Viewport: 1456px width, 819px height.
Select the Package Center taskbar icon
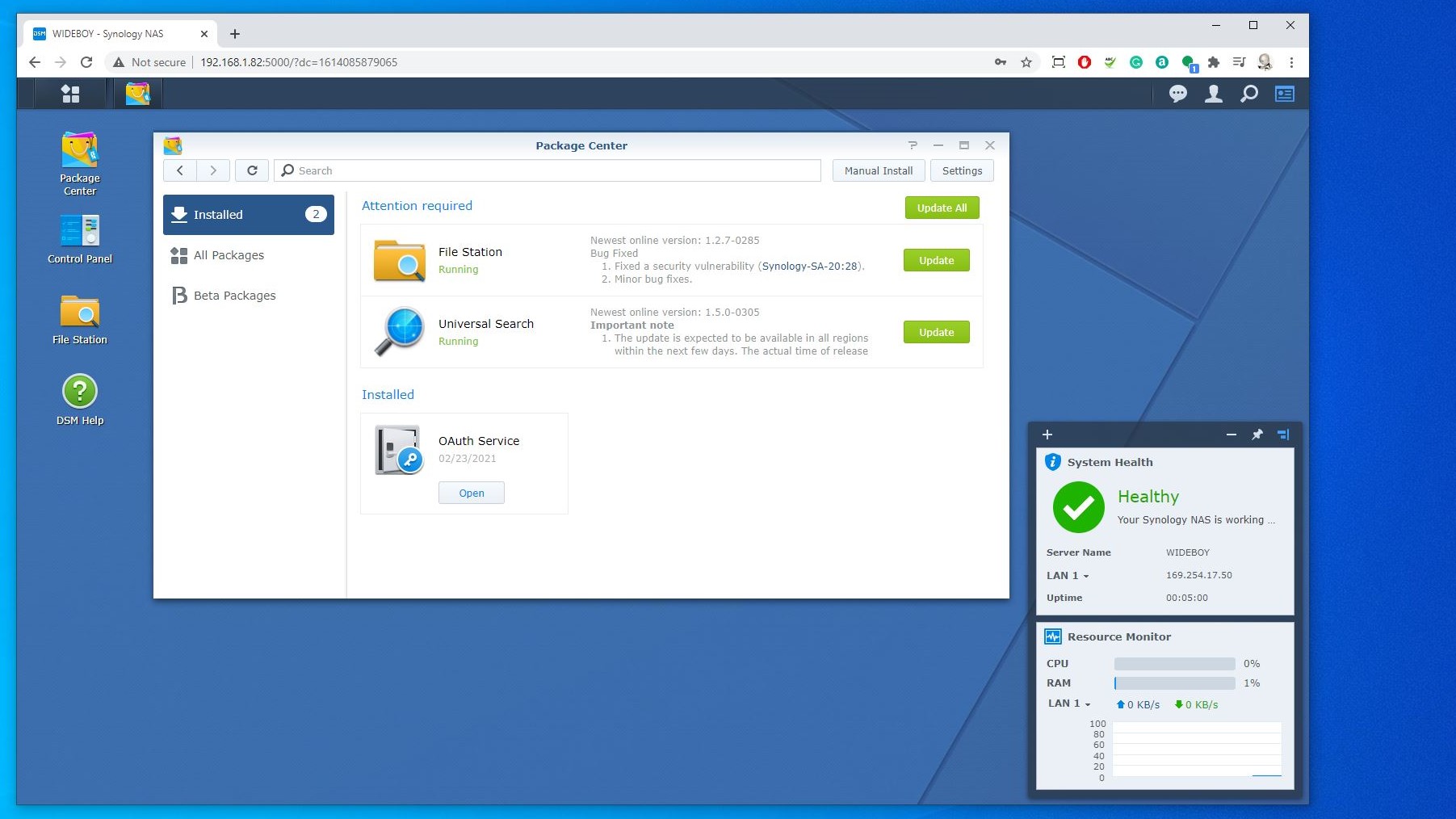[137, 94]
